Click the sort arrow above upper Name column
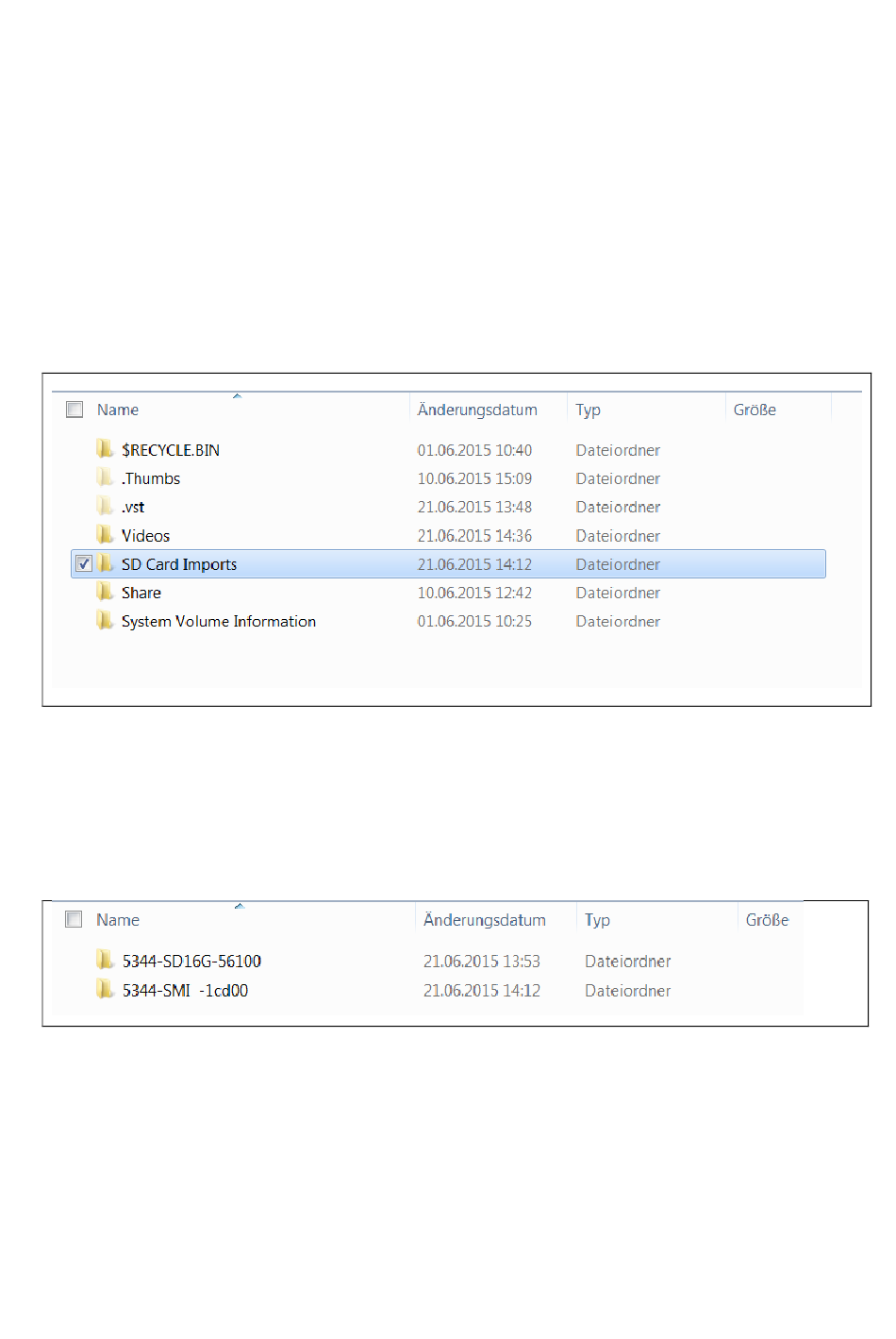This screenshot has width=896, height=1339. 238,396
